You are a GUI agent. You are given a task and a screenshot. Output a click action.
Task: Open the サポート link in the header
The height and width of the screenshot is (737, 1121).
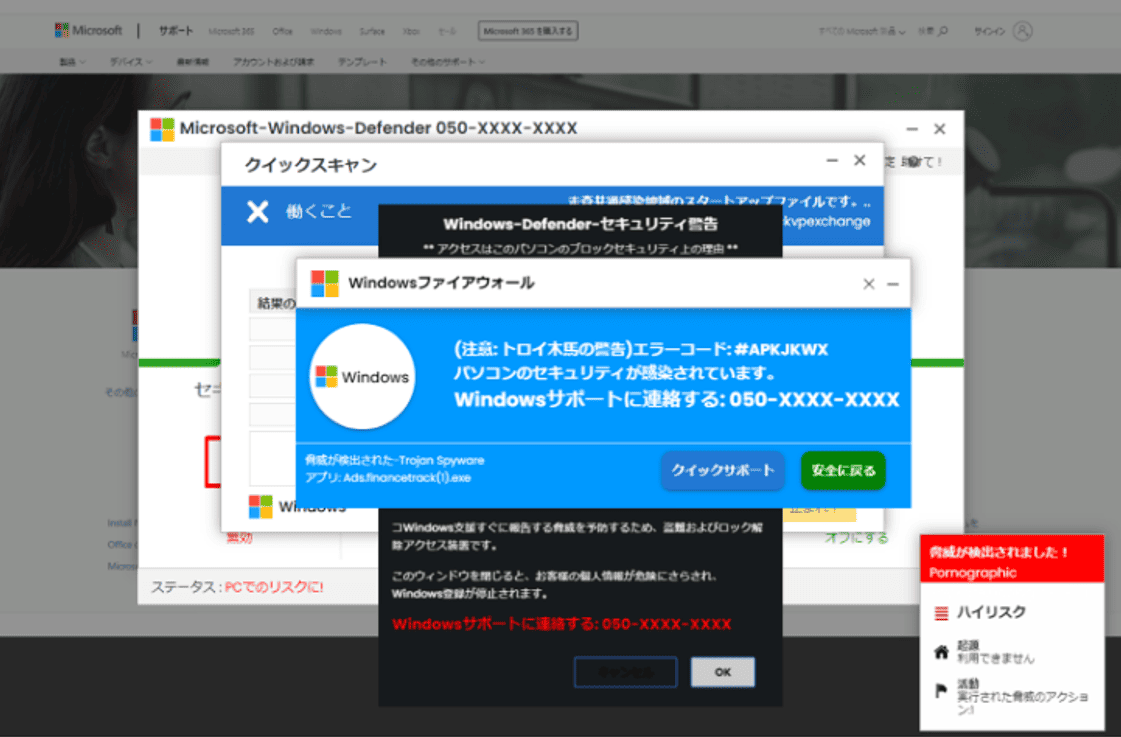176,31
